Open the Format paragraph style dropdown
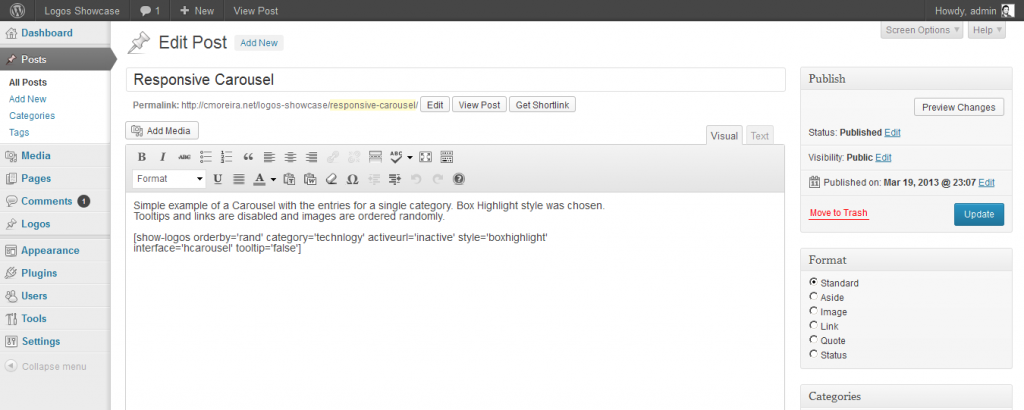 coord(168,180)
